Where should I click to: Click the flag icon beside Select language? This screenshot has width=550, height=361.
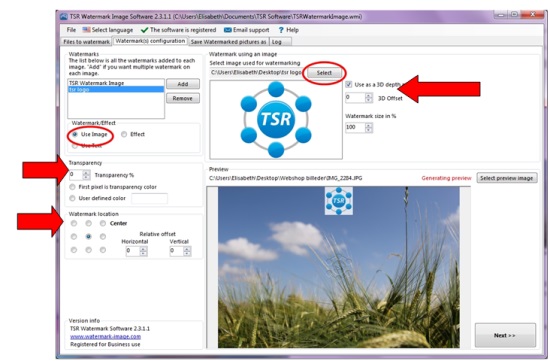[x=86, y=30]
